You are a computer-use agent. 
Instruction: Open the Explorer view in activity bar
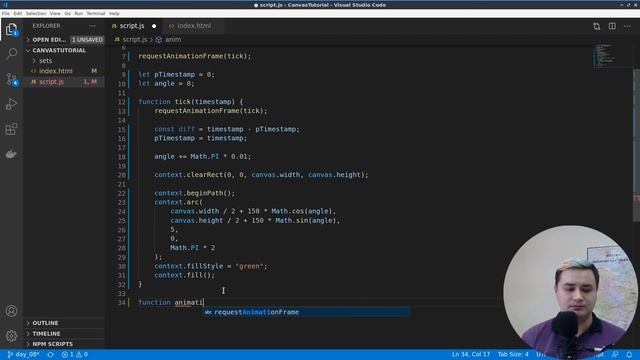click(x=11, y=29)
